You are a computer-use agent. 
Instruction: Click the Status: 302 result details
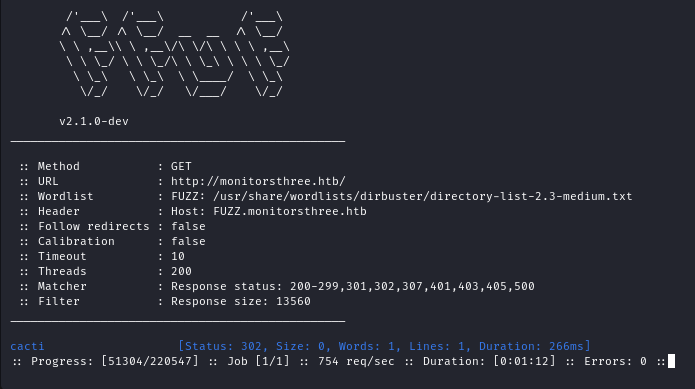pos(384,346)
